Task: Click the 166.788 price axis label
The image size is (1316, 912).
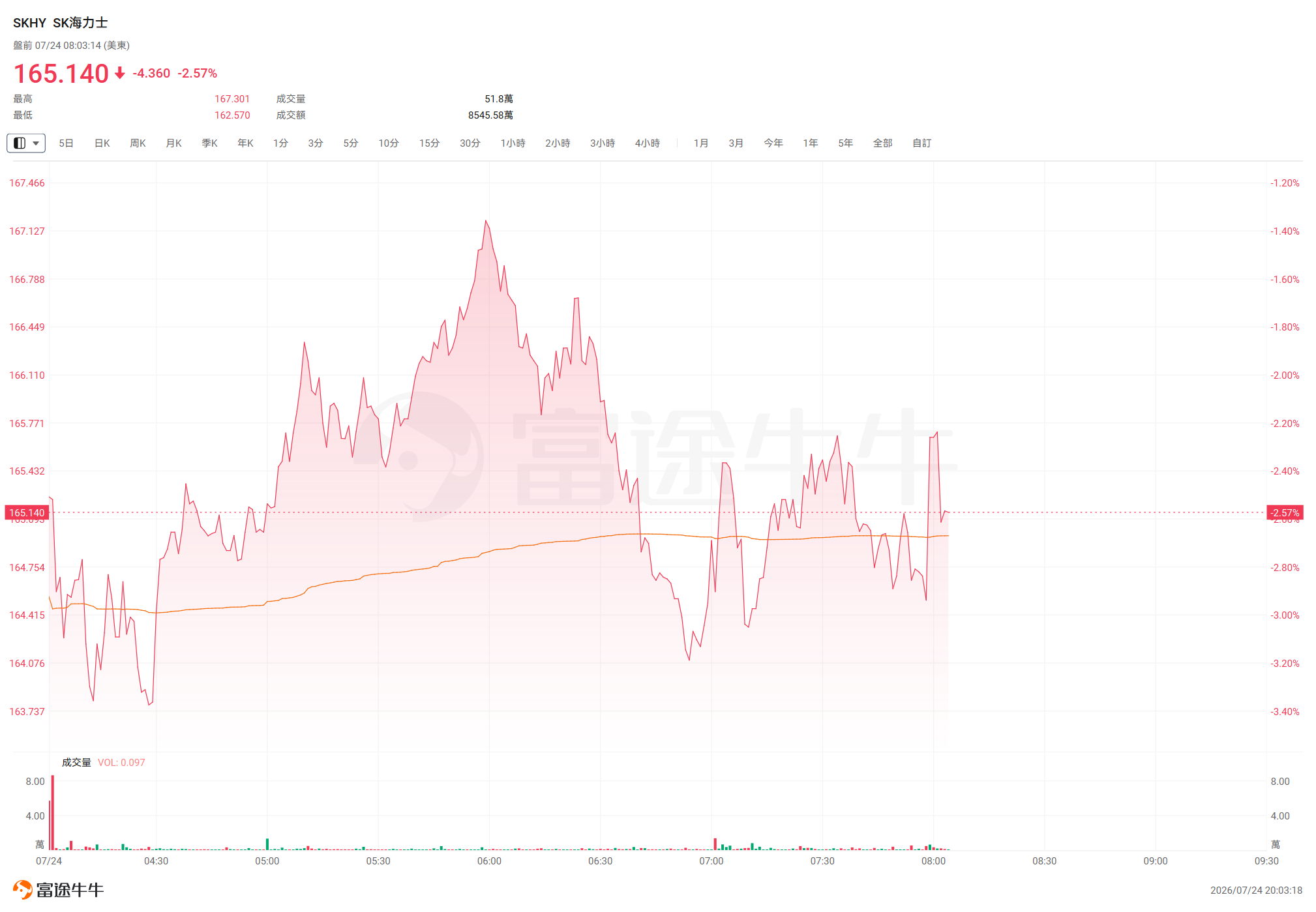Action: pos(27,280)
